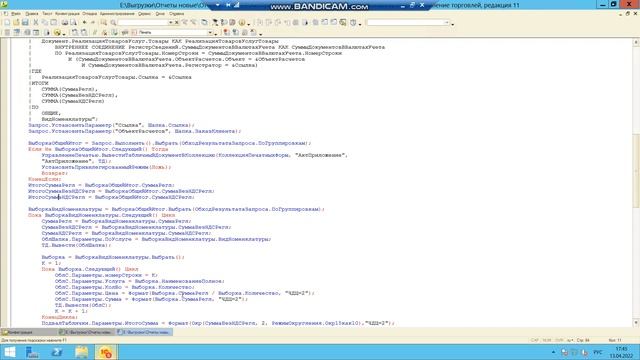Image resolution: width=640 pixels, height=360 pixels.
Task: Expand the search field history dropdown
Action: pos(171,22)
